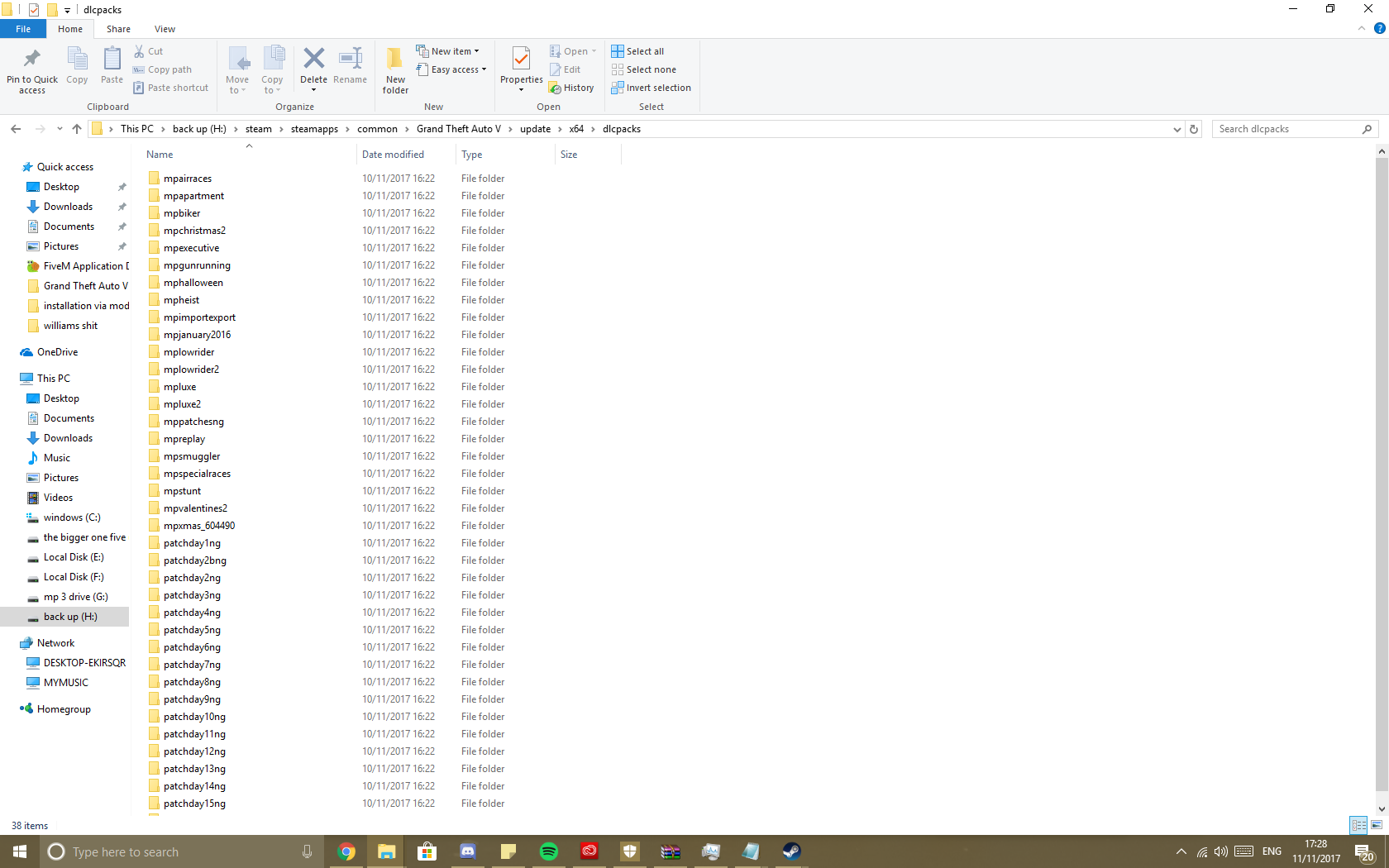Switch to the Home ribbon tab
Viewport: 1389px width, 868px height.
(70, 29)
